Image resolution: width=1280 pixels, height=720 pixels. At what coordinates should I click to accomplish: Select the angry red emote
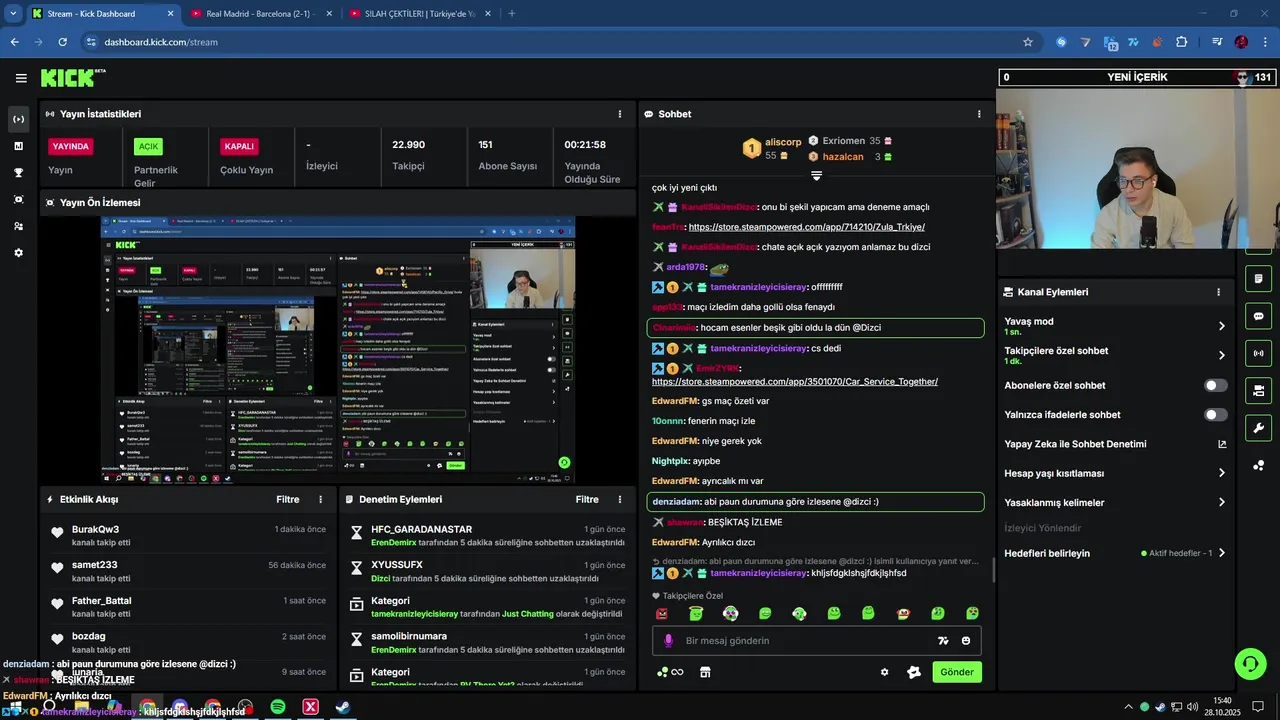661,613
